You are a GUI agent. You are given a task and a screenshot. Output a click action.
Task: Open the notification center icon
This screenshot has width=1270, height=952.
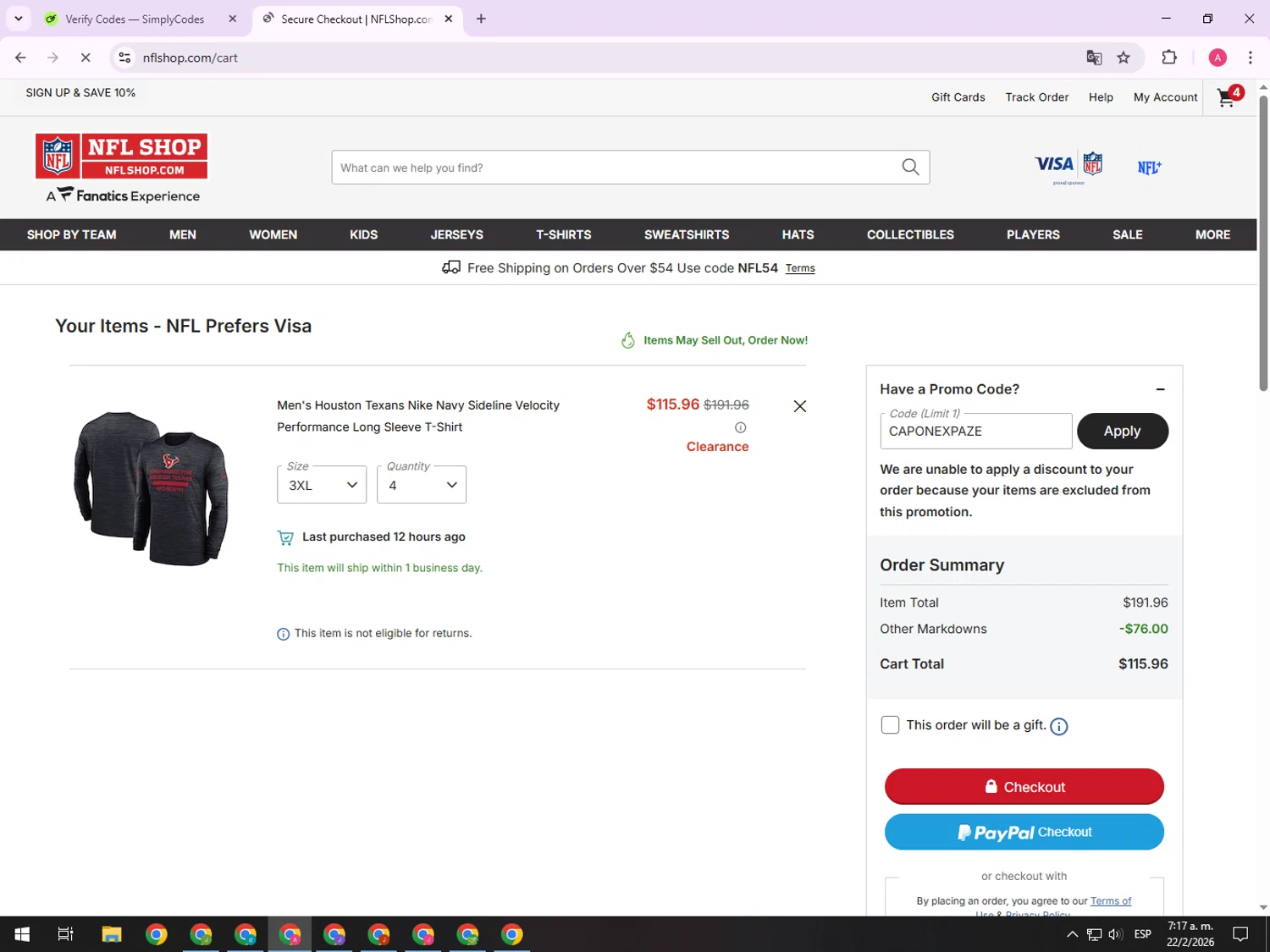[1240, 934]
